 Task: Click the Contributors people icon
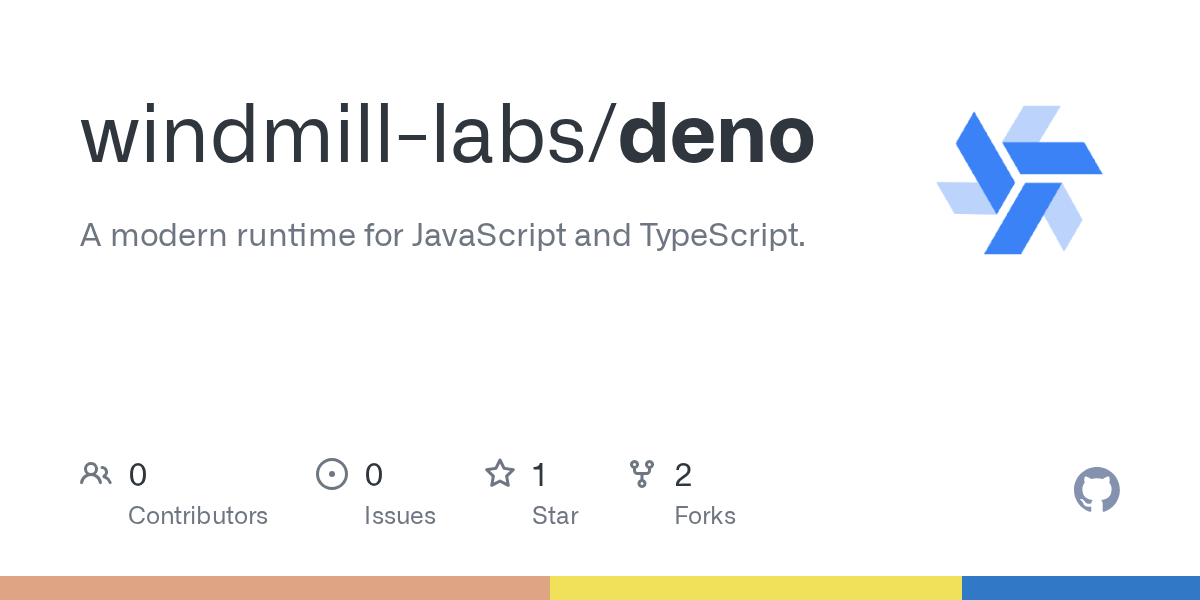[96, 474]
